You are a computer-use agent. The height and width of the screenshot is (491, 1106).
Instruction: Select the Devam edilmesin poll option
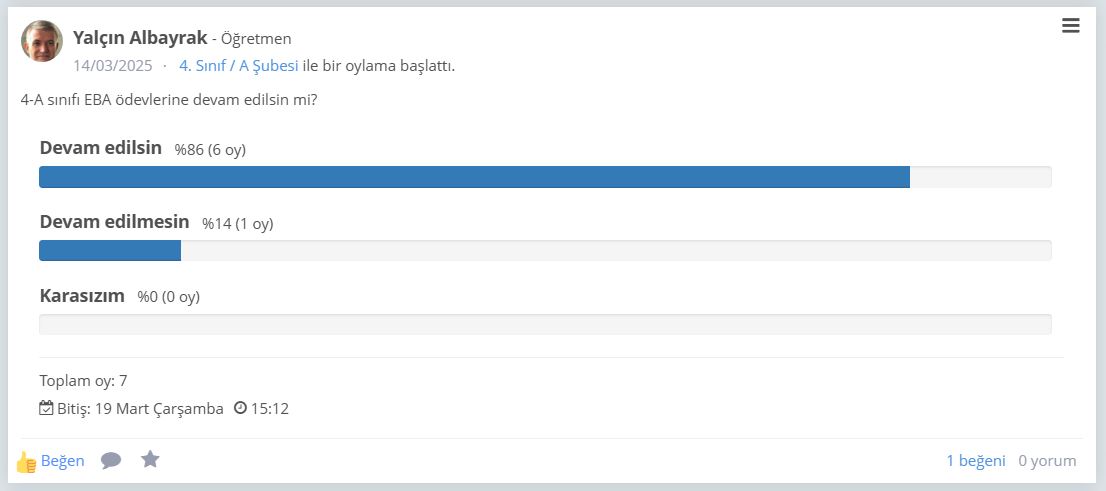click(x=114, y=222)
